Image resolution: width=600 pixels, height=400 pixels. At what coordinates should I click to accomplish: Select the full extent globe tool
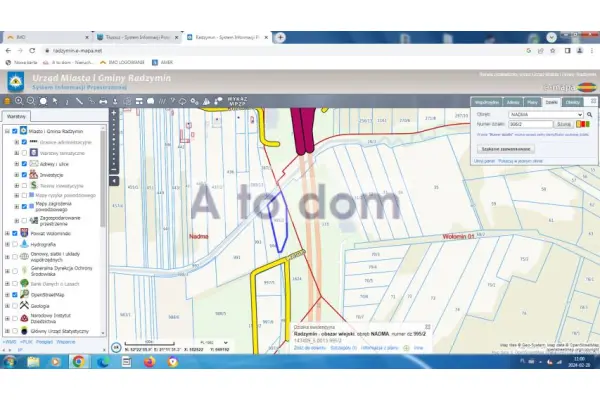click(x=43, y=101)
